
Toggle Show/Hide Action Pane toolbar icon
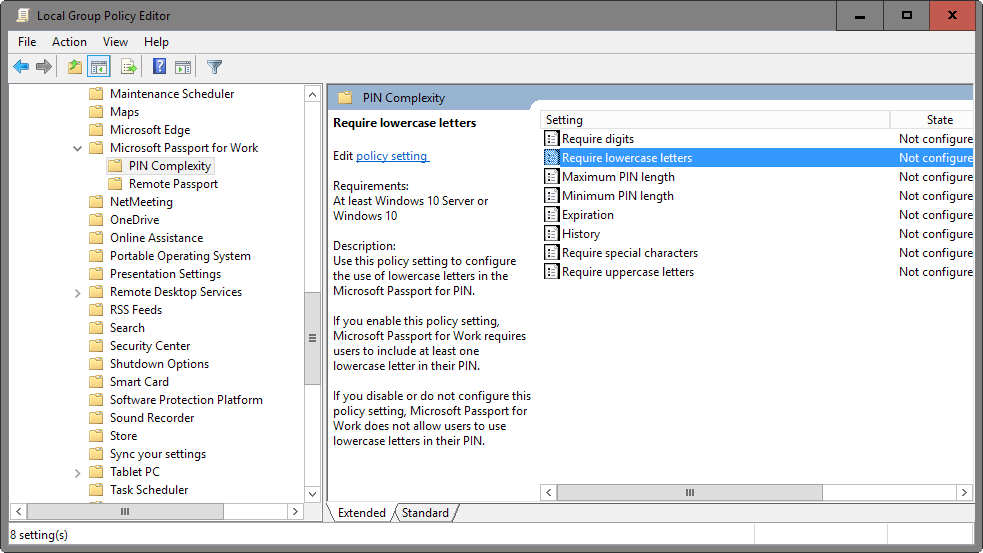click(x=183, y=67)
